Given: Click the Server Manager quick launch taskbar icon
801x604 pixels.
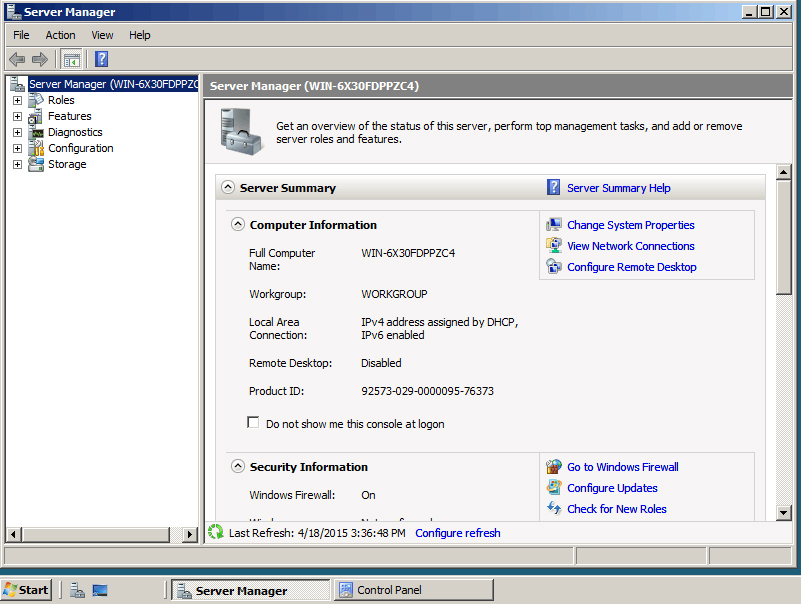Looking at the screenshot, I should click(77, 590).
